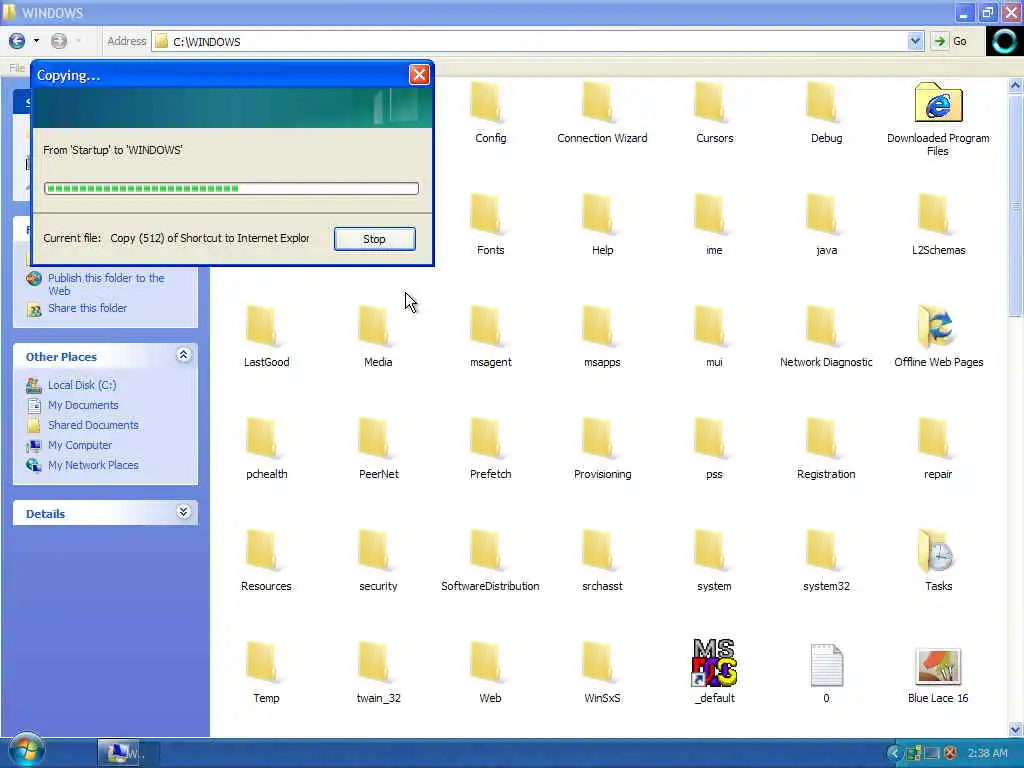This screenshot has height=768, width=1024.
Task: Select the file named 0
Action: point(826,672)
